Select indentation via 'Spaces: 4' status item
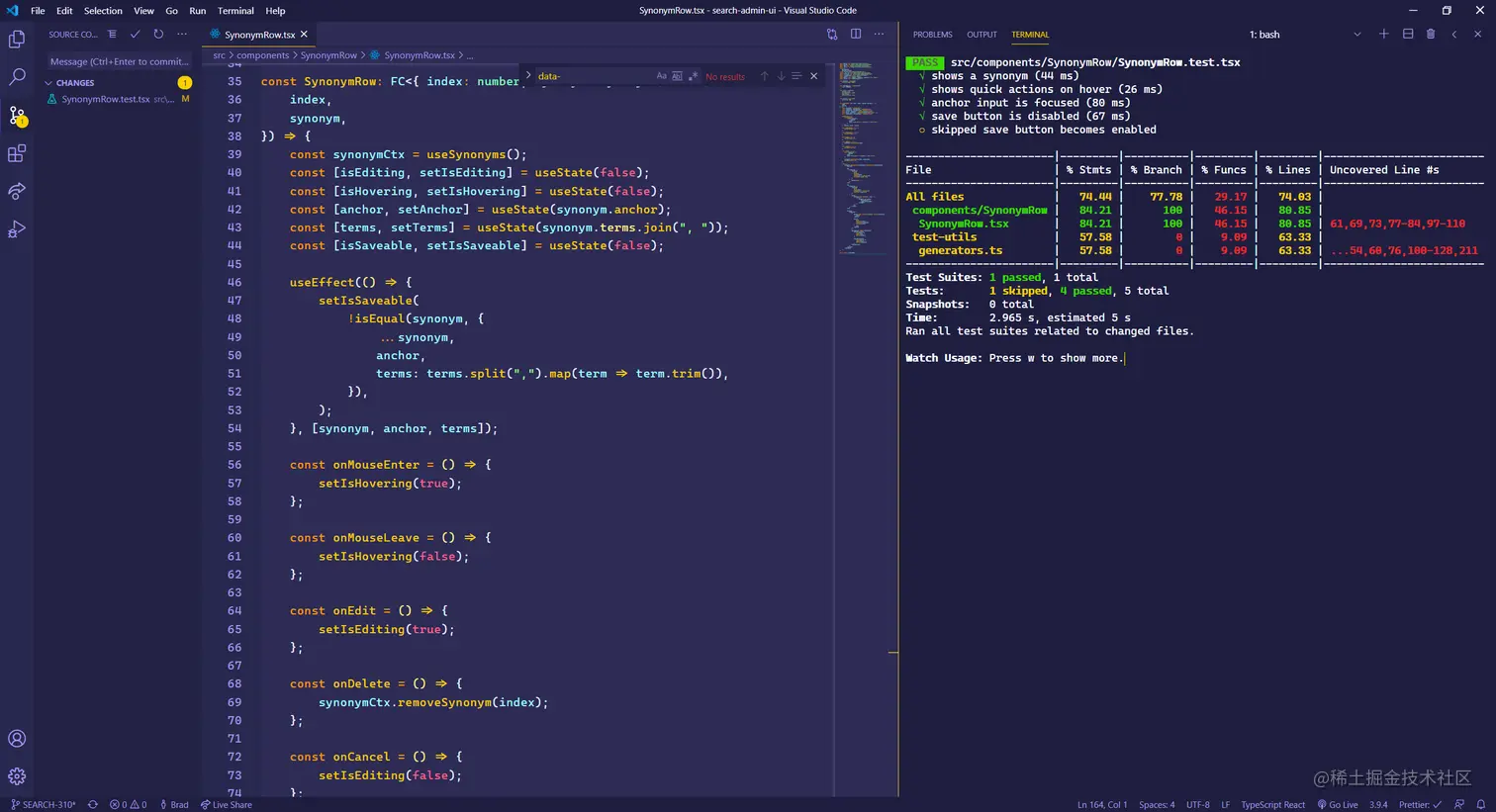The image size is (1496, 812). coord(1157,805)
